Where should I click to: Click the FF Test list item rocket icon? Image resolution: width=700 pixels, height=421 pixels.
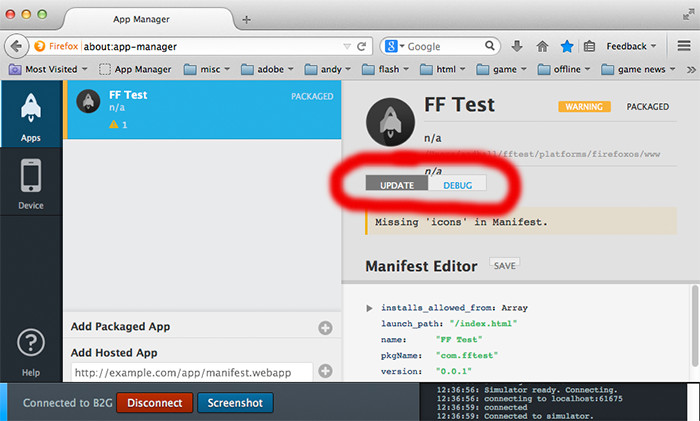coord(88,101)
